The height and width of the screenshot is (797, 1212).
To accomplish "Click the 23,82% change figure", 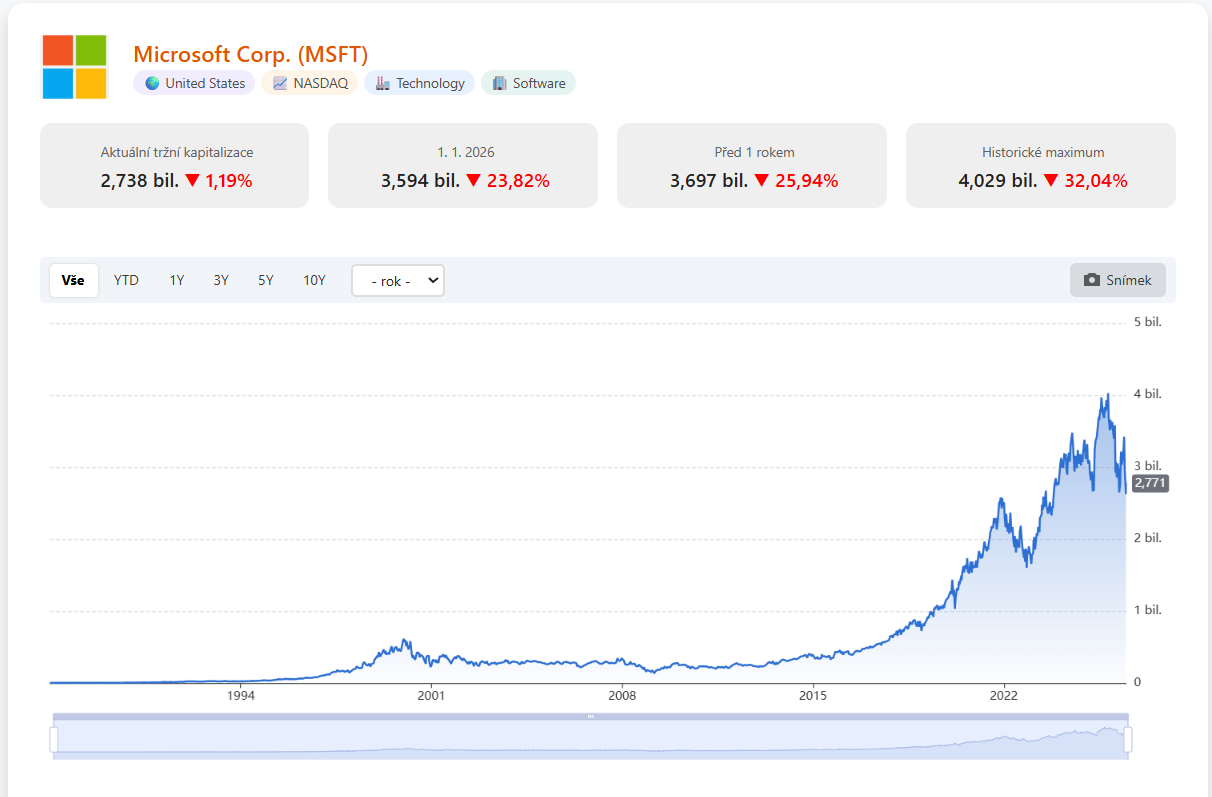I will (x=518, y=181).
